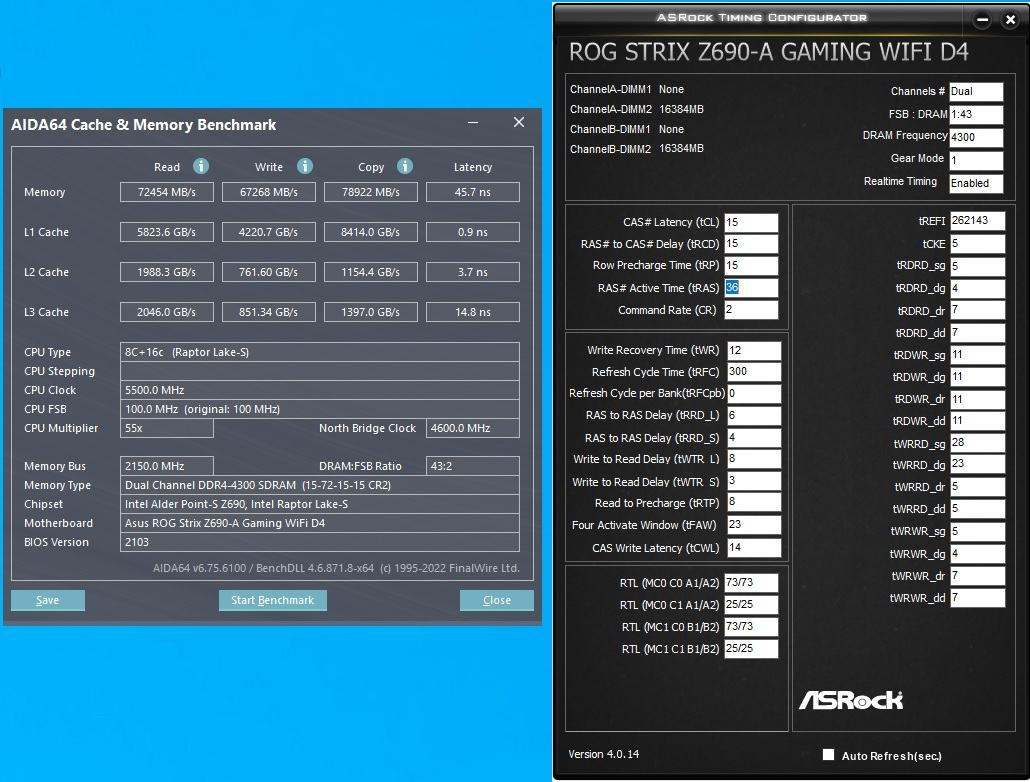Select the tRRD_S field
The image size is (1030, 782).
754,438
